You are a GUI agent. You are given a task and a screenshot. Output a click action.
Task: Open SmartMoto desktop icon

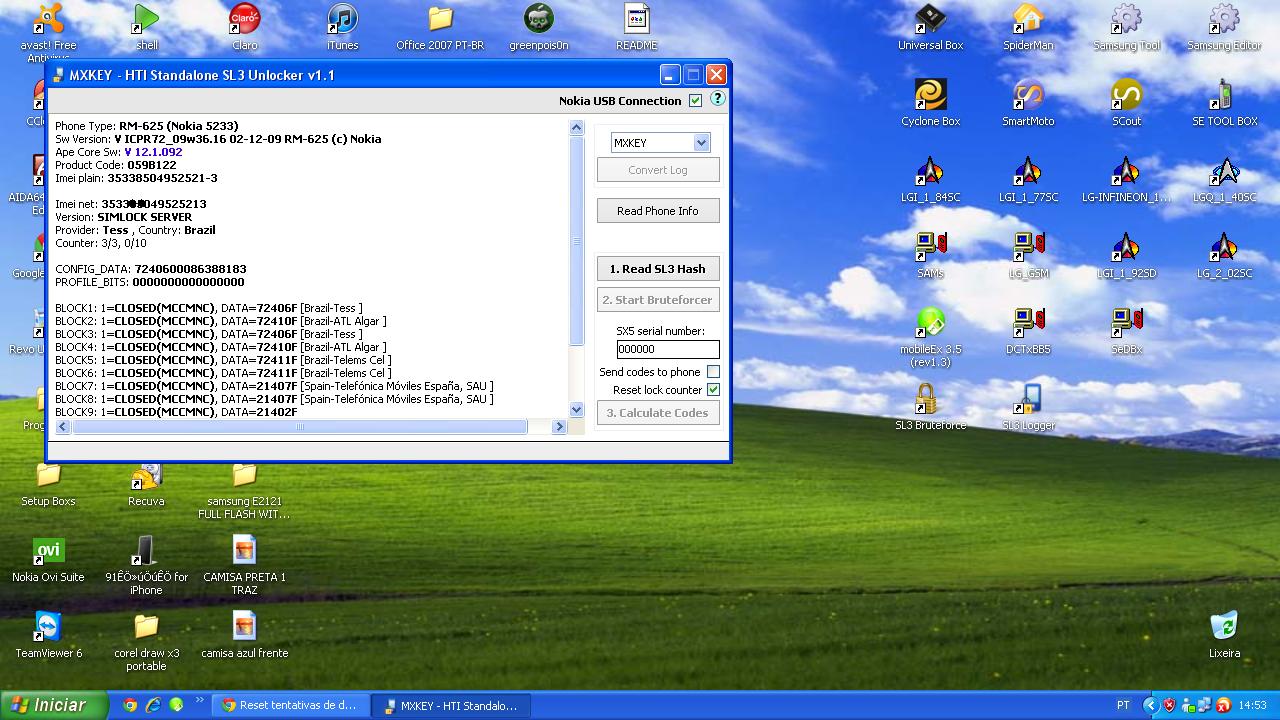[1028, 103]
